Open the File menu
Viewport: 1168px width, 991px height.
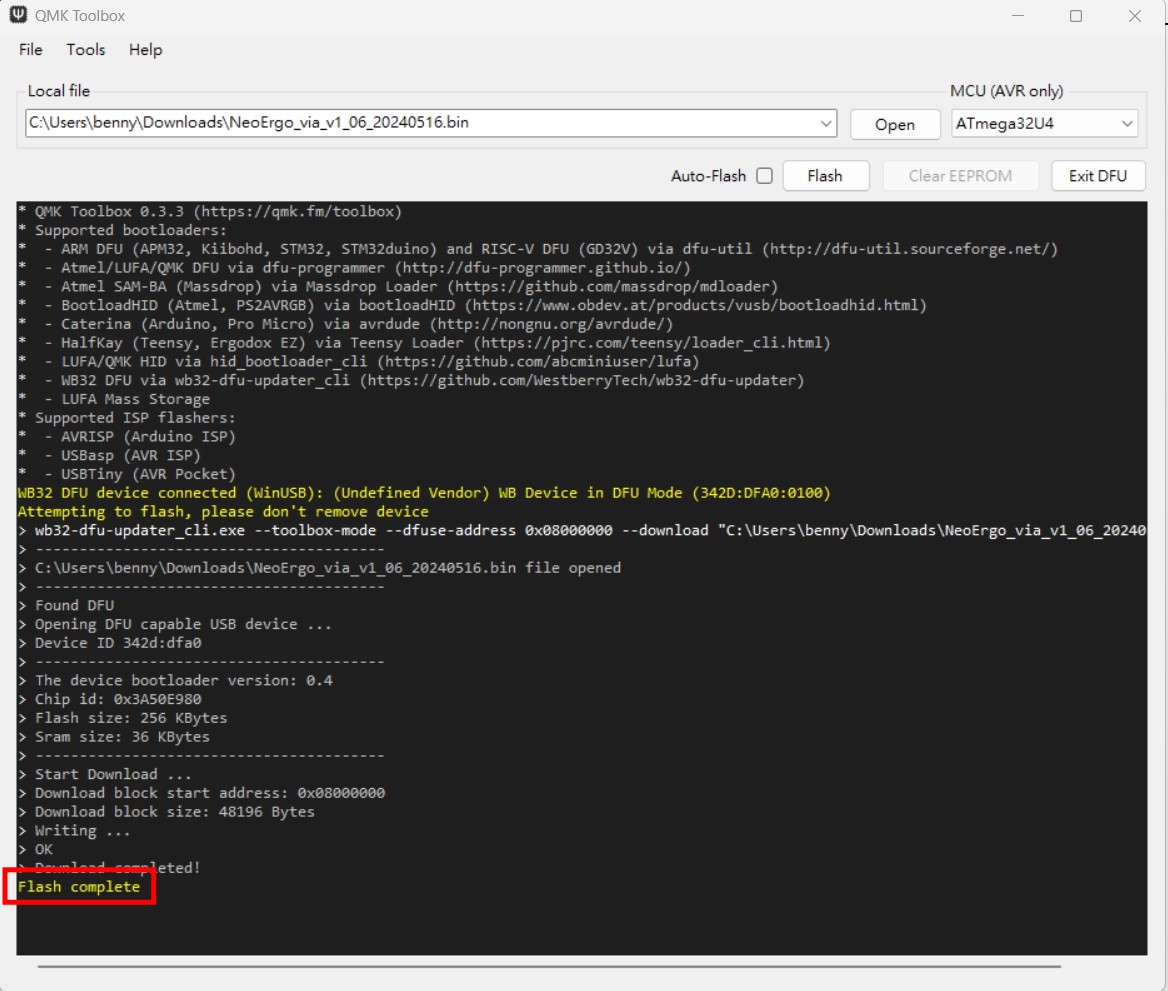click(31, 50)
